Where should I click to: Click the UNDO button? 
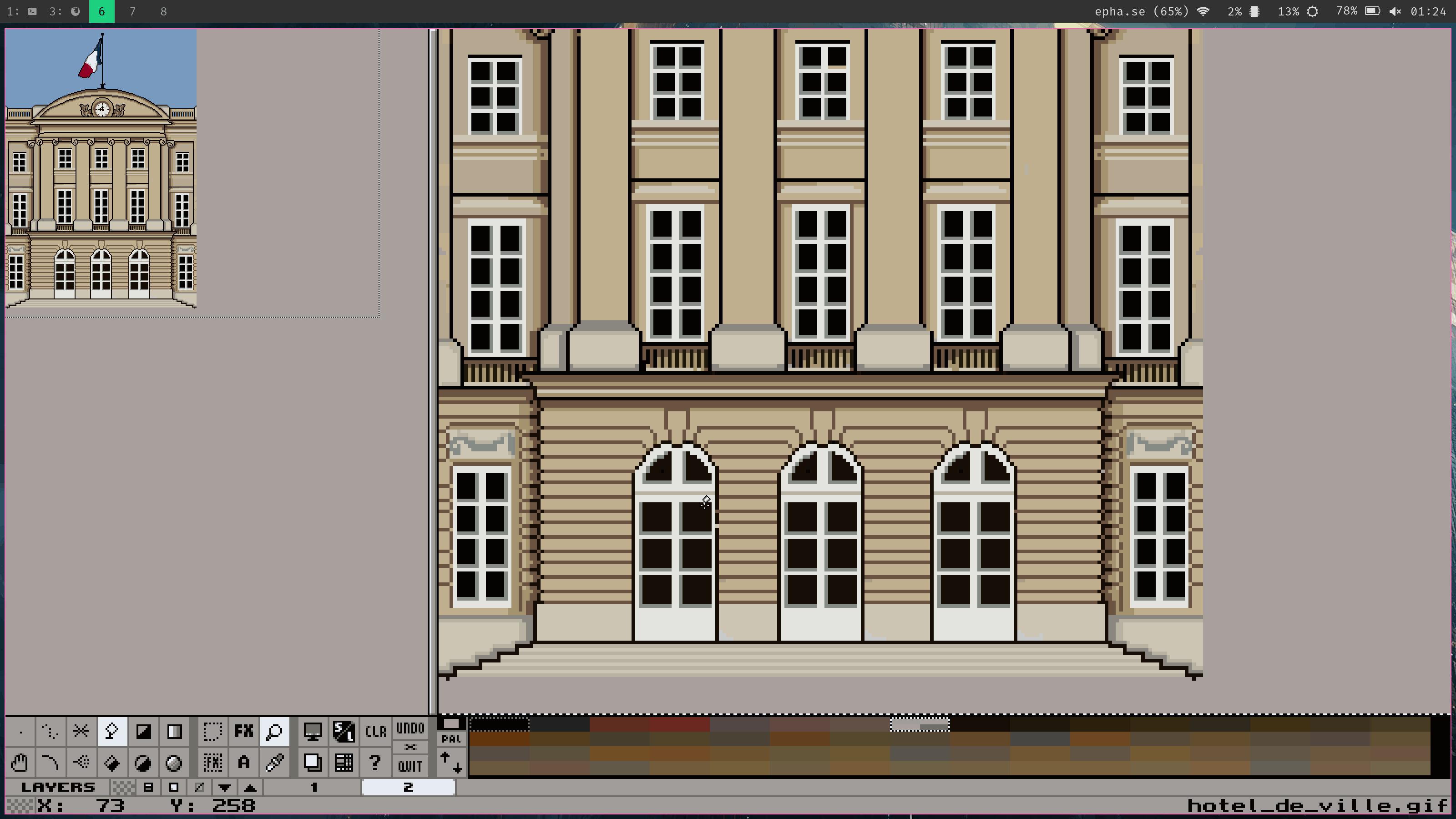(x=410, y=728)
